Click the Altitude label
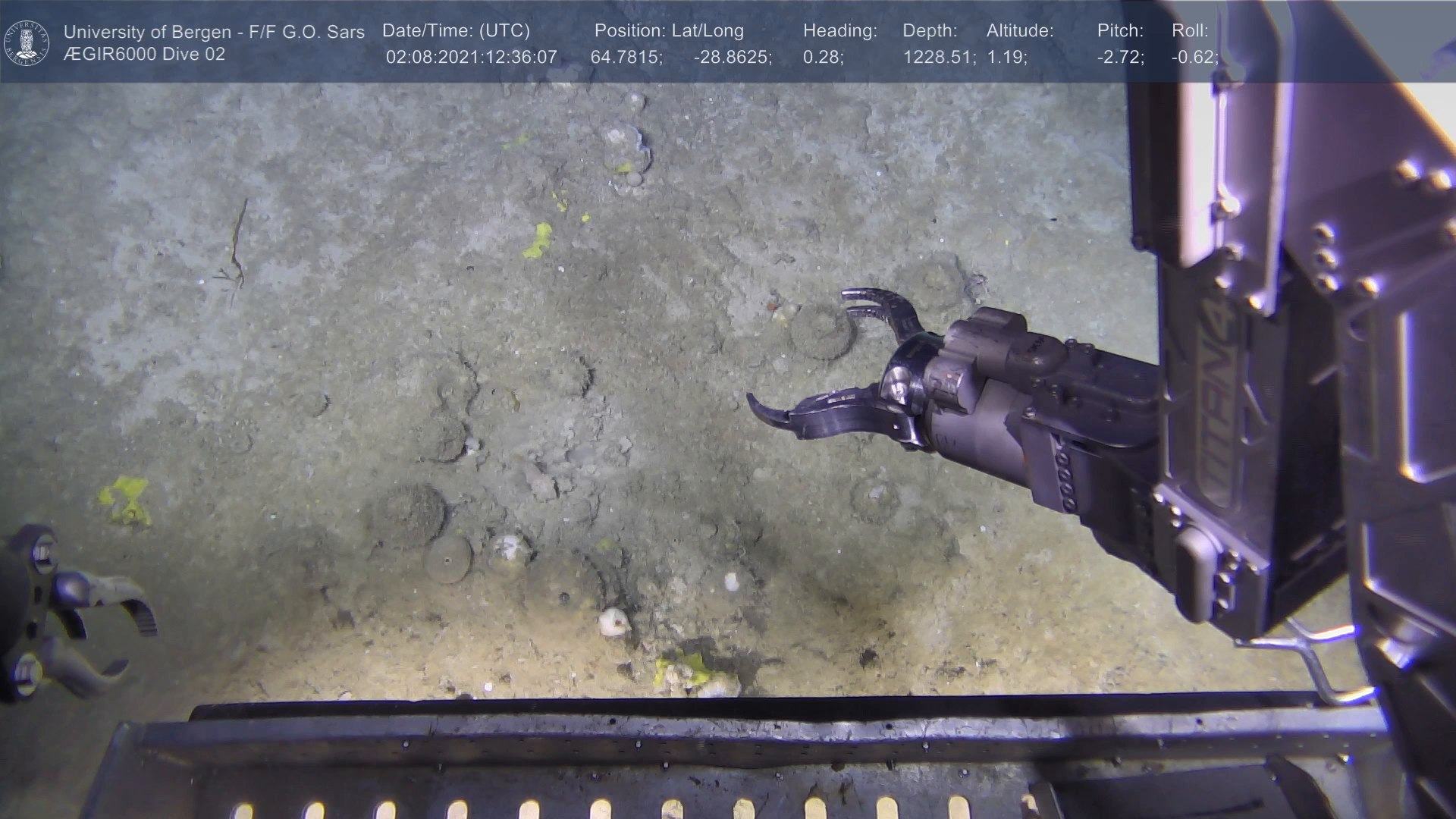Viewport: 1456px width, 819px height. point(1019,31)
